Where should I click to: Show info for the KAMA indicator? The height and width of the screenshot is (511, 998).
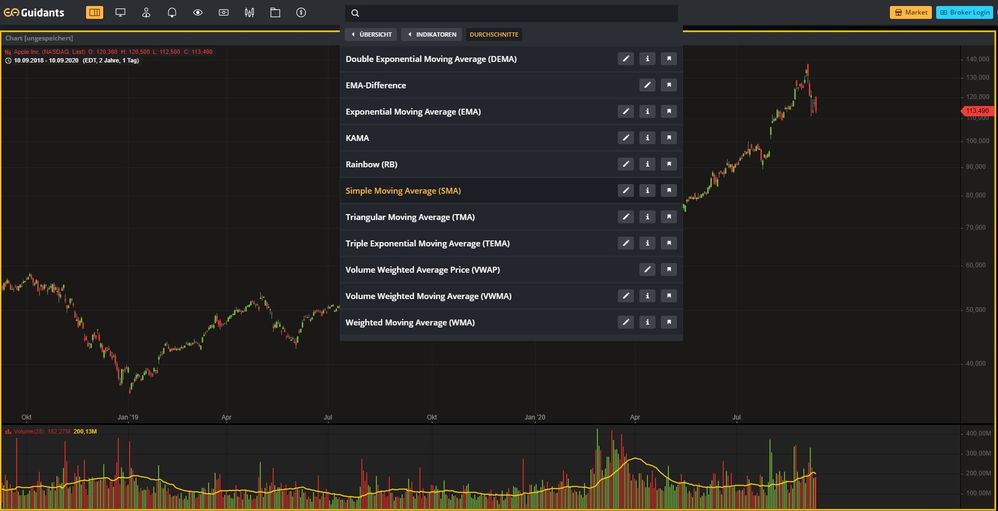(x=647, y=138)
